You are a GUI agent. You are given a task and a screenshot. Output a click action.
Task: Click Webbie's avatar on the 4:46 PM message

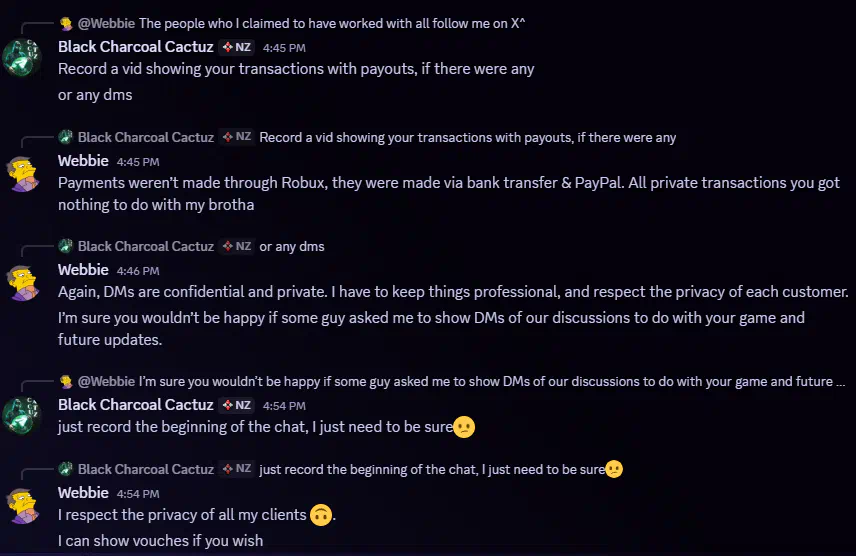(23, 283)
